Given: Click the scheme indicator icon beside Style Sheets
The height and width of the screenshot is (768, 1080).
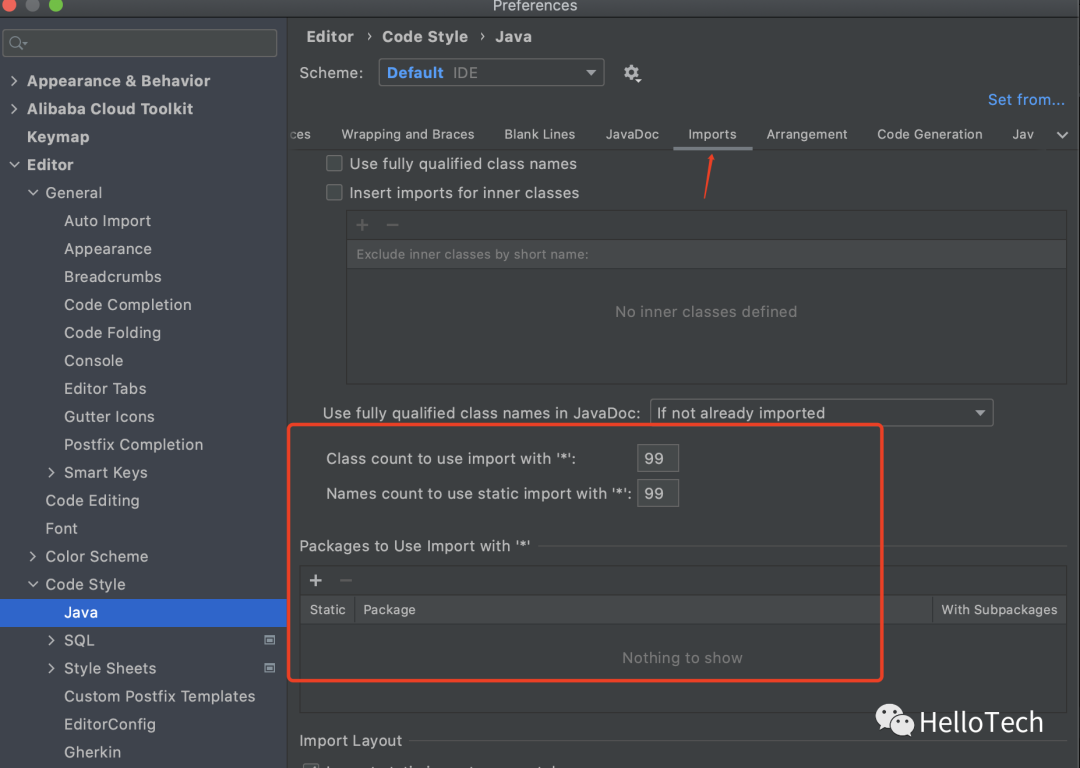Looking at the screenshot, I should [269, 668].
